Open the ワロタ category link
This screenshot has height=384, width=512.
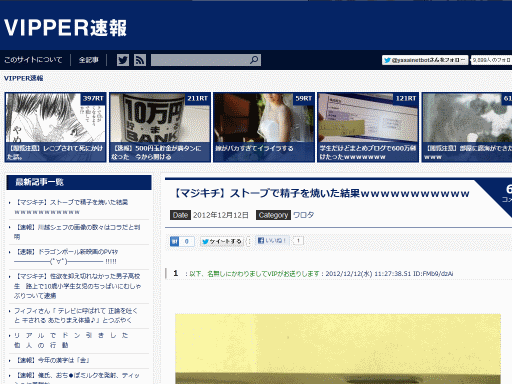pos(303,215)
